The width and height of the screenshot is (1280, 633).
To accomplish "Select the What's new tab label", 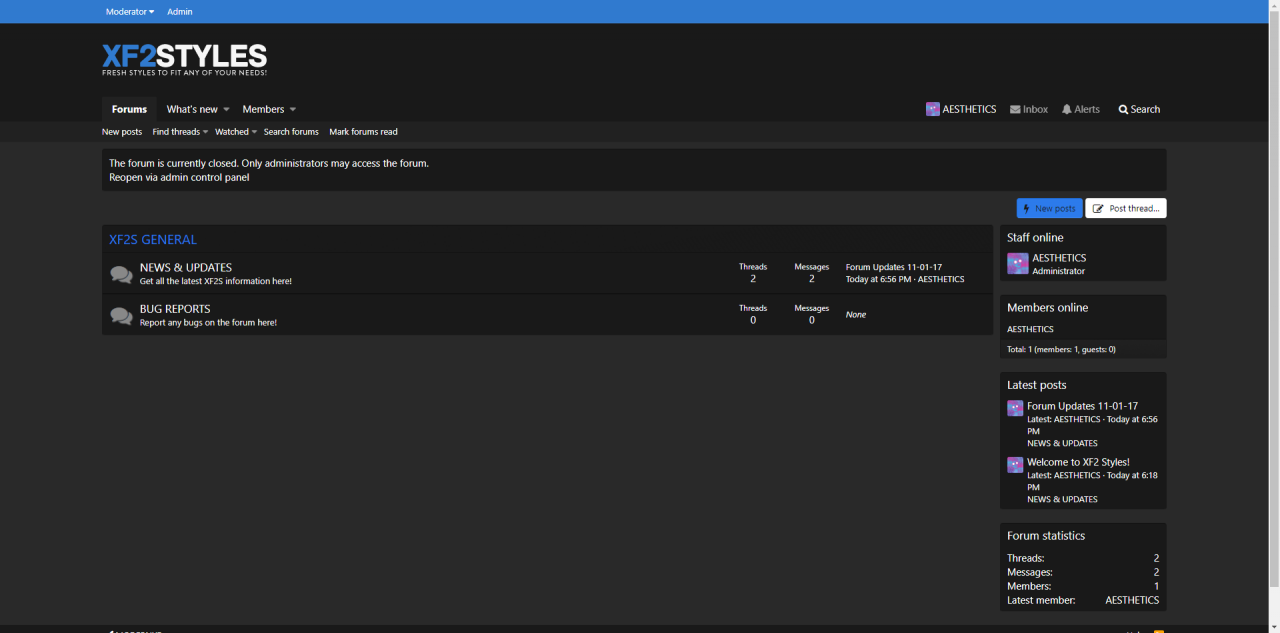I will (192, 109).
